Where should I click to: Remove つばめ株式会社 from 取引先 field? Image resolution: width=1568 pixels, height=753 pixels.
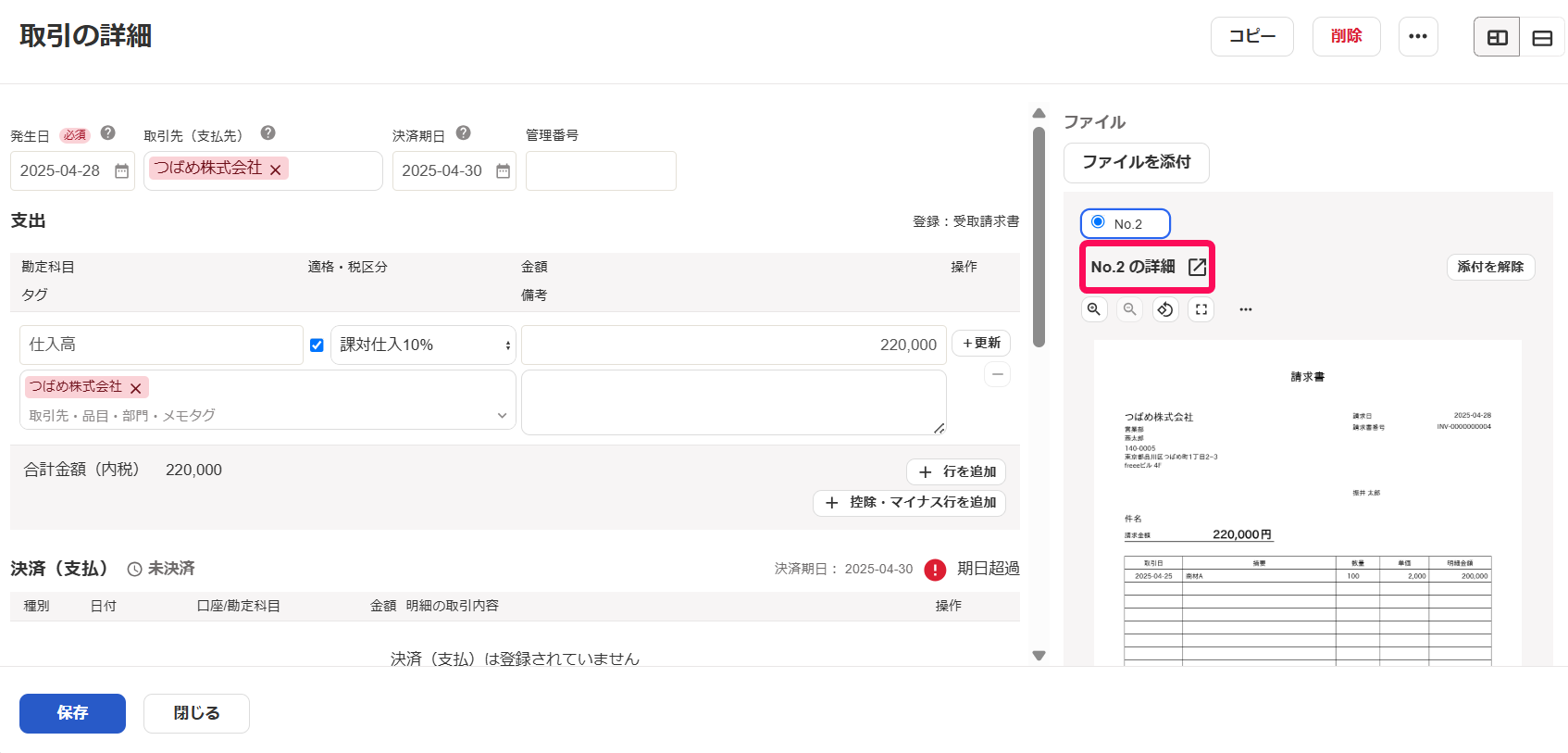275,169
